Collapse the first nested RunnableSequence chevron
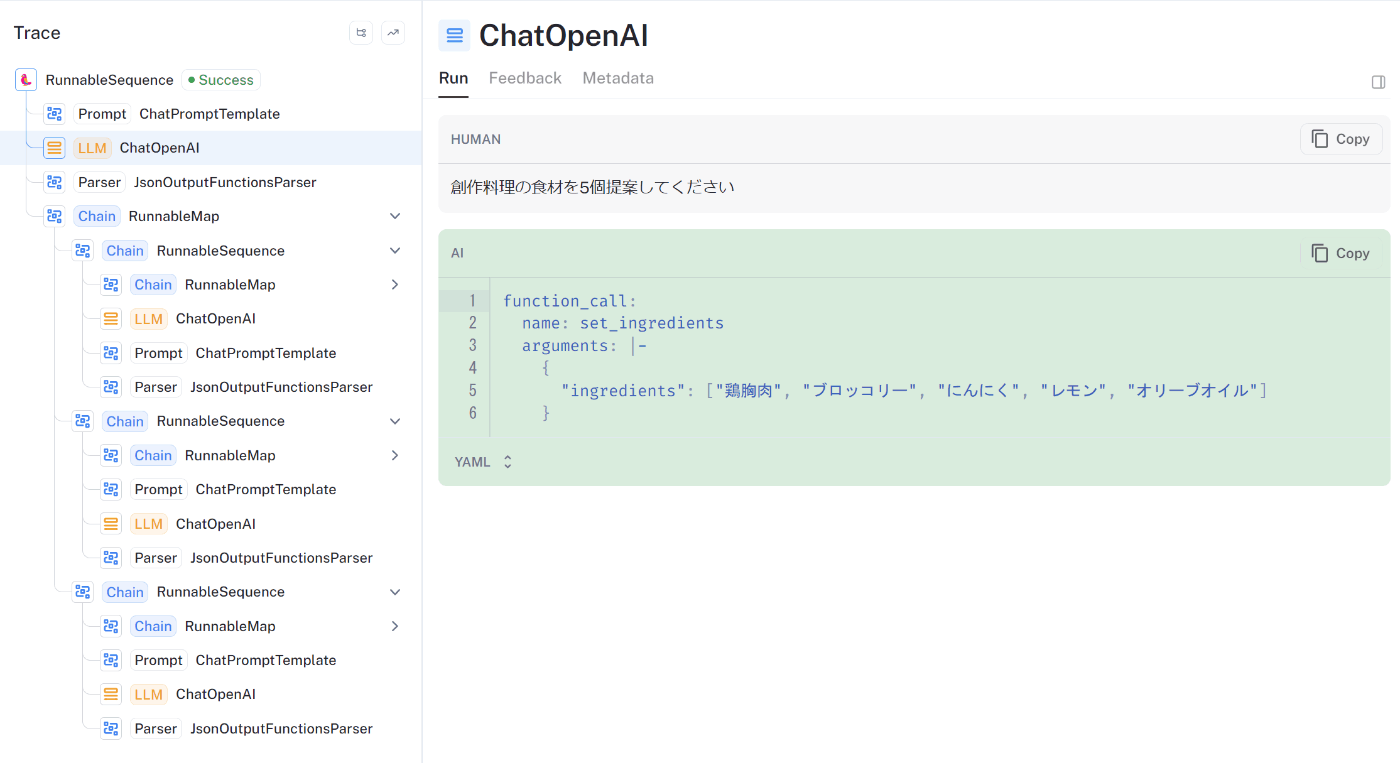This screenshot has height=763, width=1400. (395, 251)
